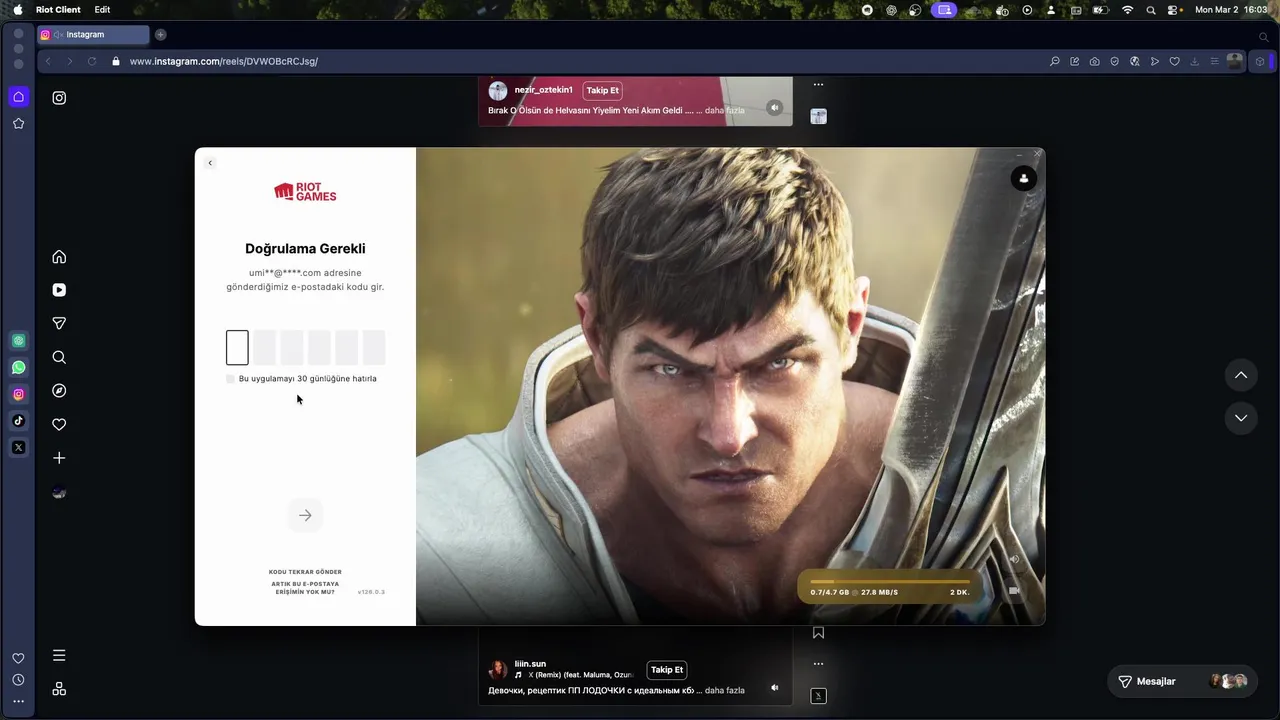Click the '0.7/4.7 GB' download status text

[x=829, y=592]
